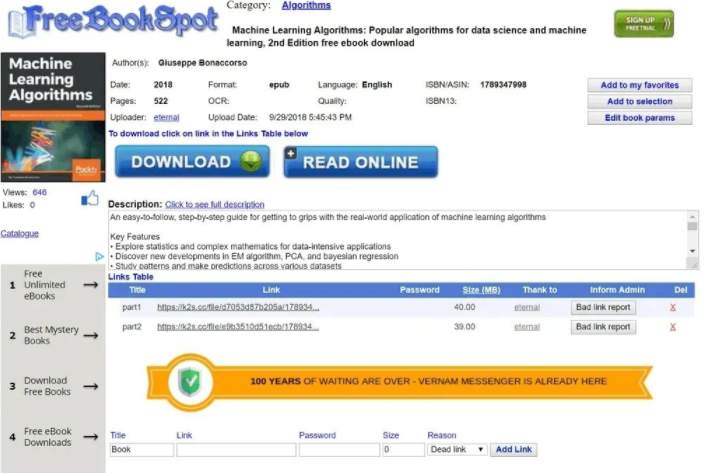Click arrow next to Best Mystery Books
This screenshot has height=473, width=707.
91,335
